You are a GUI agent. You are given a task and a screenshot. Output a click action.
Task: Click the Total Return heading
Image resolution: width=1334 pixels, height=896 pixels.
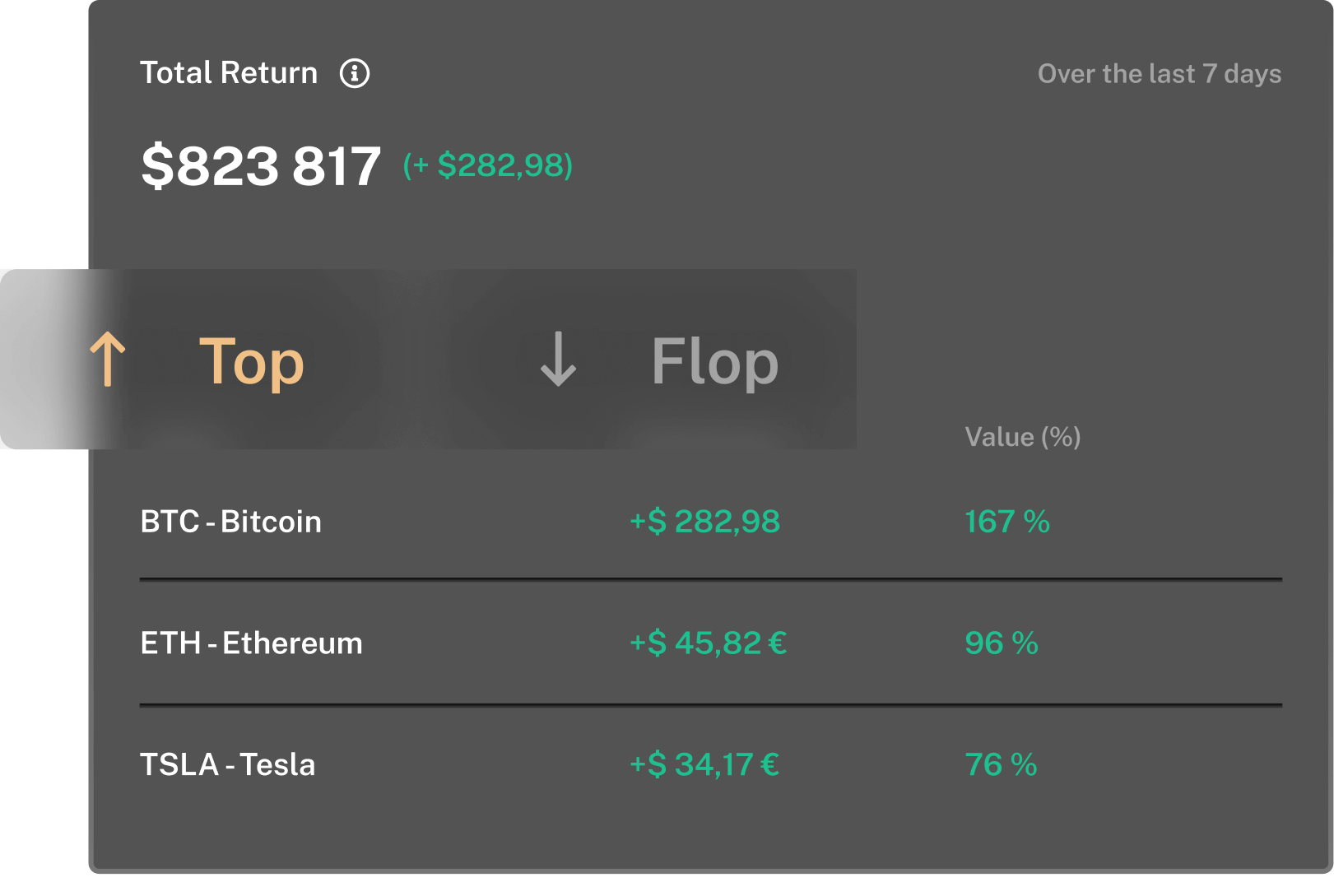(x=229, y=73)
